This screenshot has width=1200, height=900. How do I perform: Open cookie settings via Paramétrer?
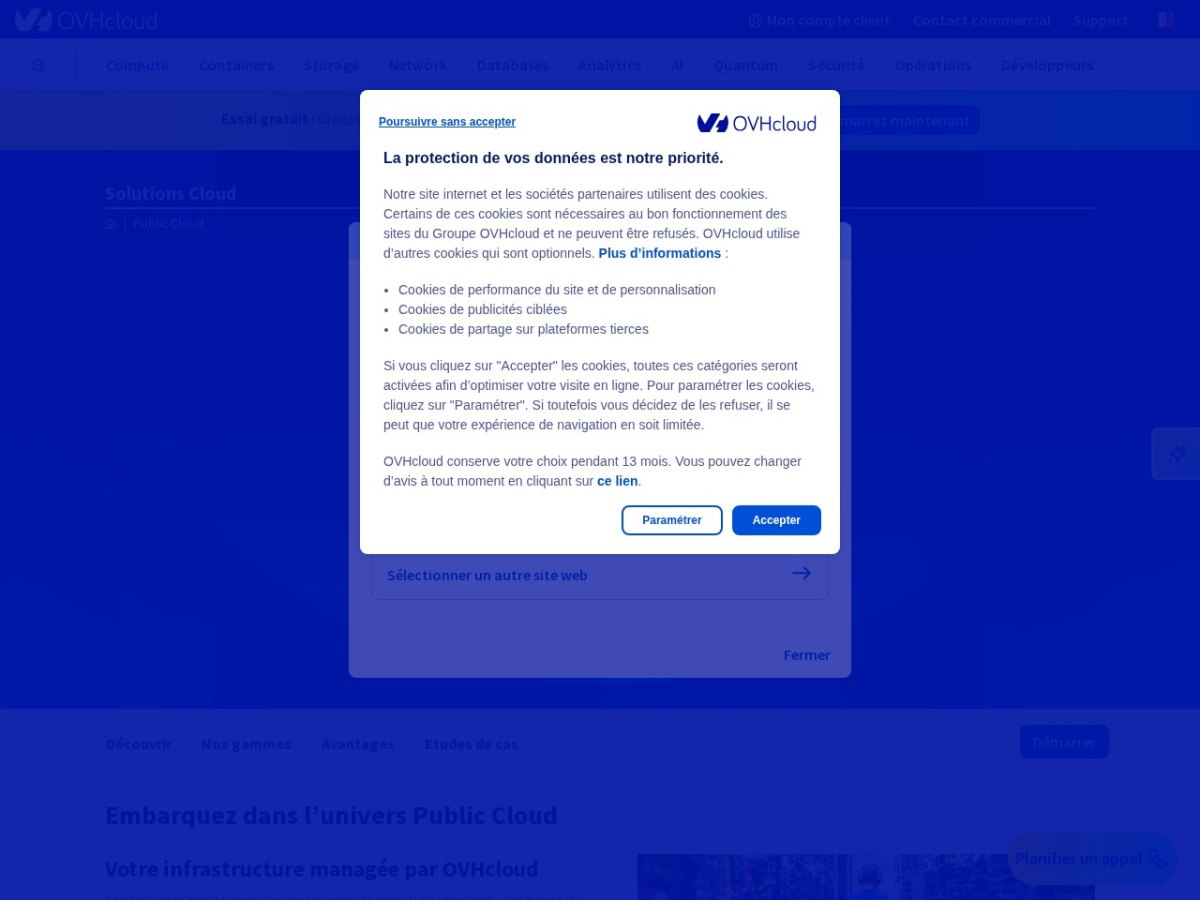click(x=672, y=520)
